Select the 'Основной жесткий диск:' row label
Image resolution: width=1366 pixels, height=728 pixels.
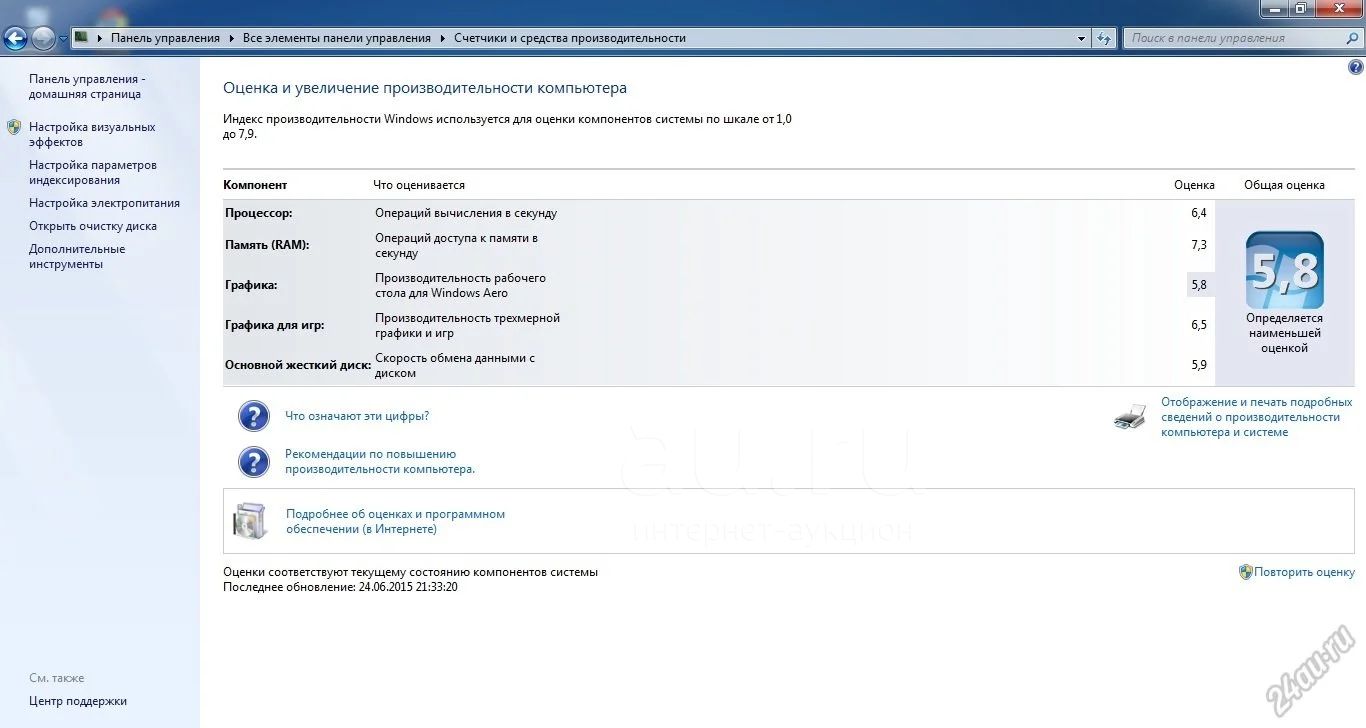(298, 365)
